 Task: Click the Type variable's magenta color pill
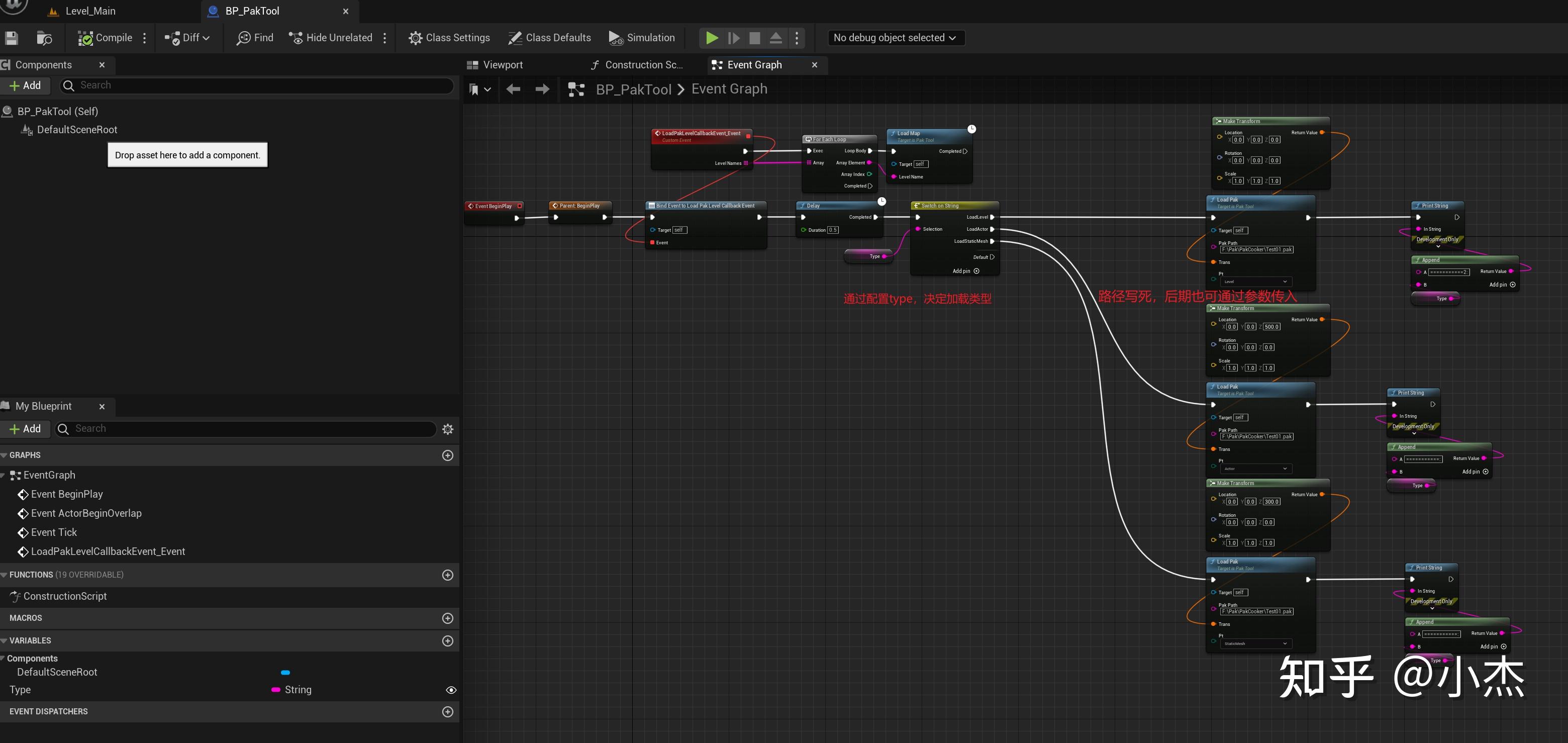276,690
